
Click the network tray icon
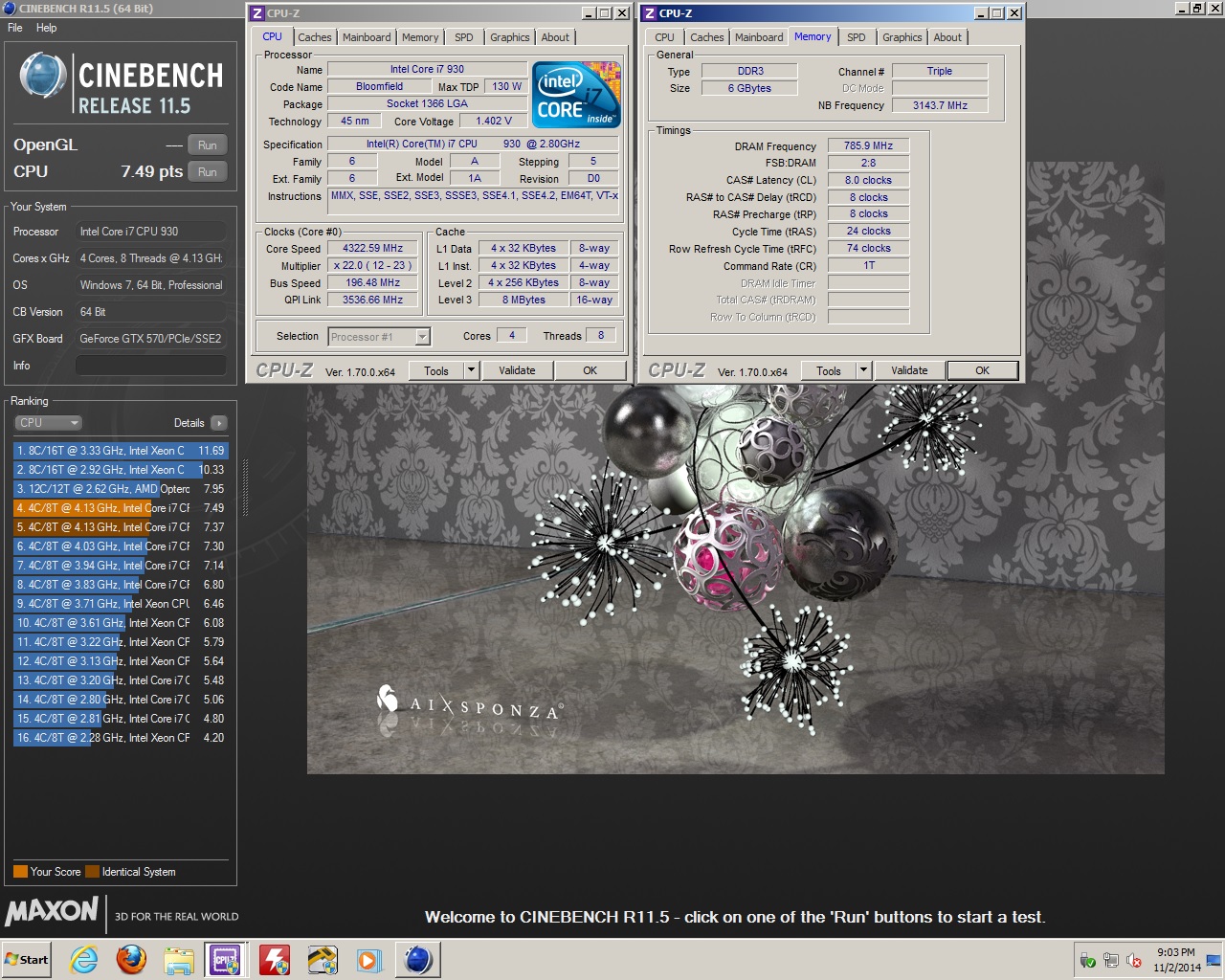point(1111,960)
